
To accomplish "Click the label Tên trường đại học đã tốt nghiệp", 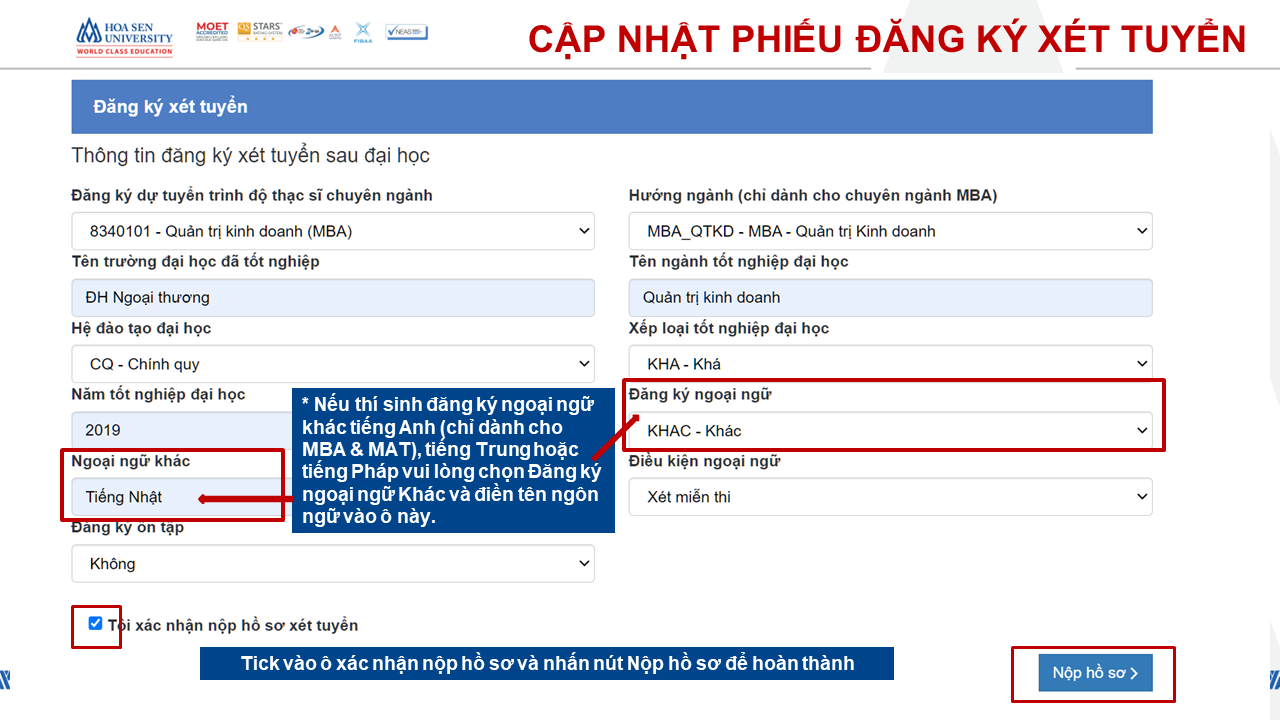I will [x=196, y=262].
